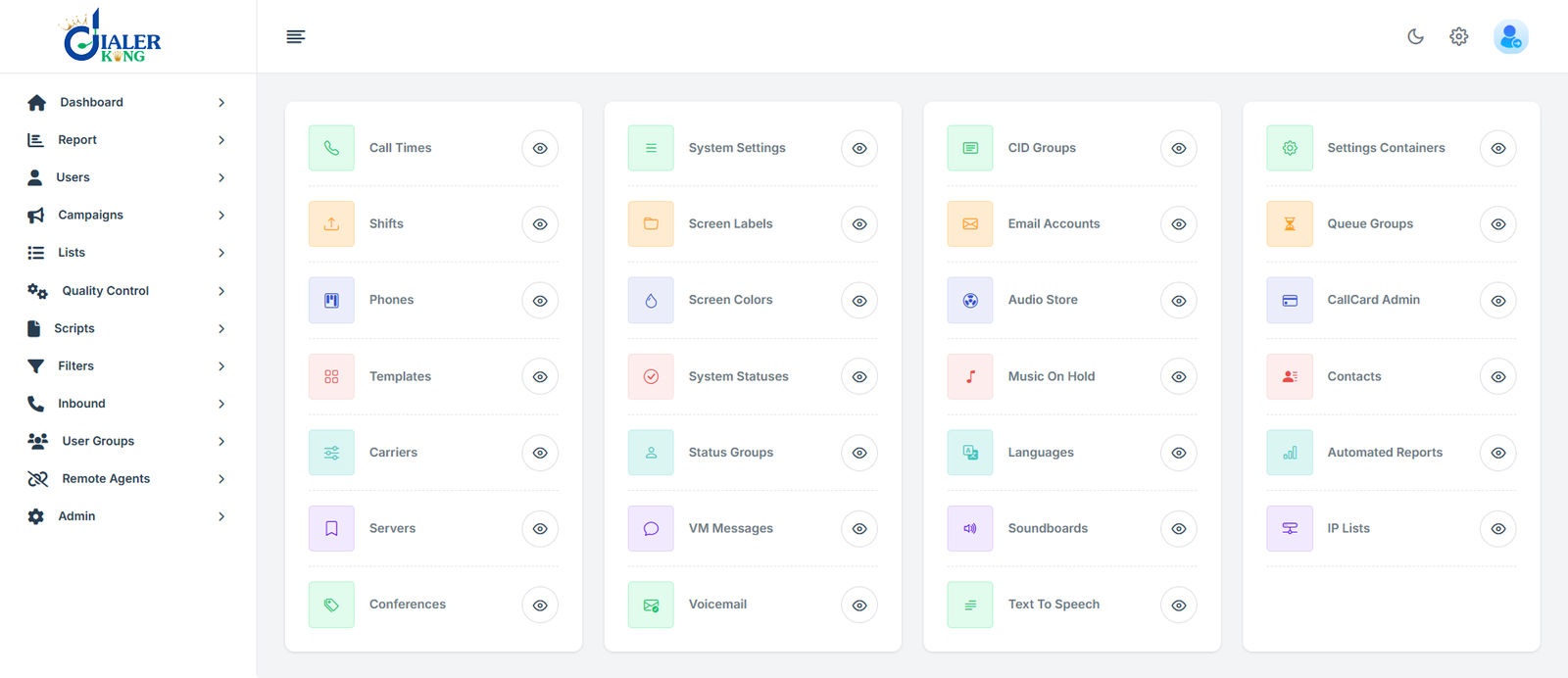
Task: Open the Remote Agents sidebar menu
Action: [x=127, y=478]
